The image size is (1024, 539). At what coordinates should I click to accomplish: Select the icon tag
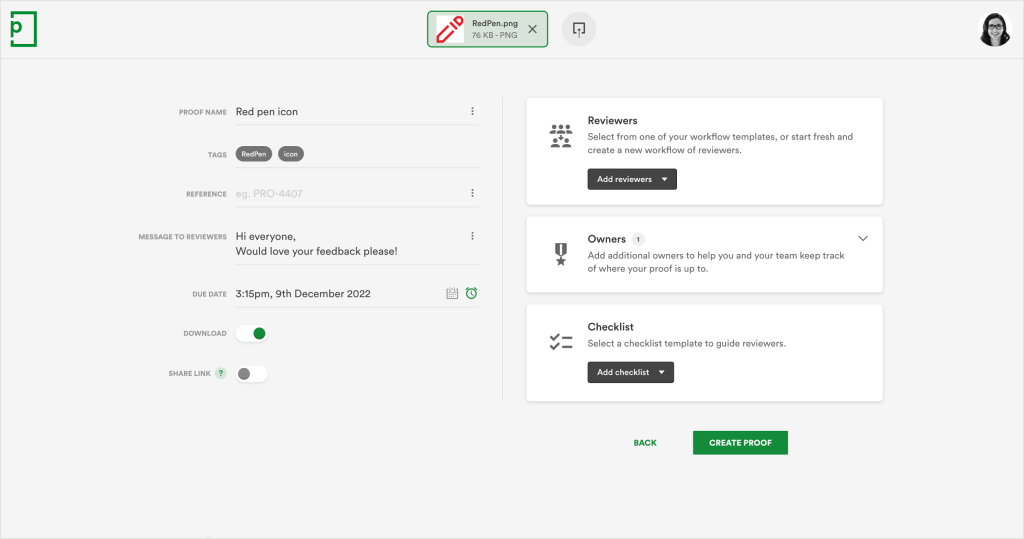coord(291,154)
